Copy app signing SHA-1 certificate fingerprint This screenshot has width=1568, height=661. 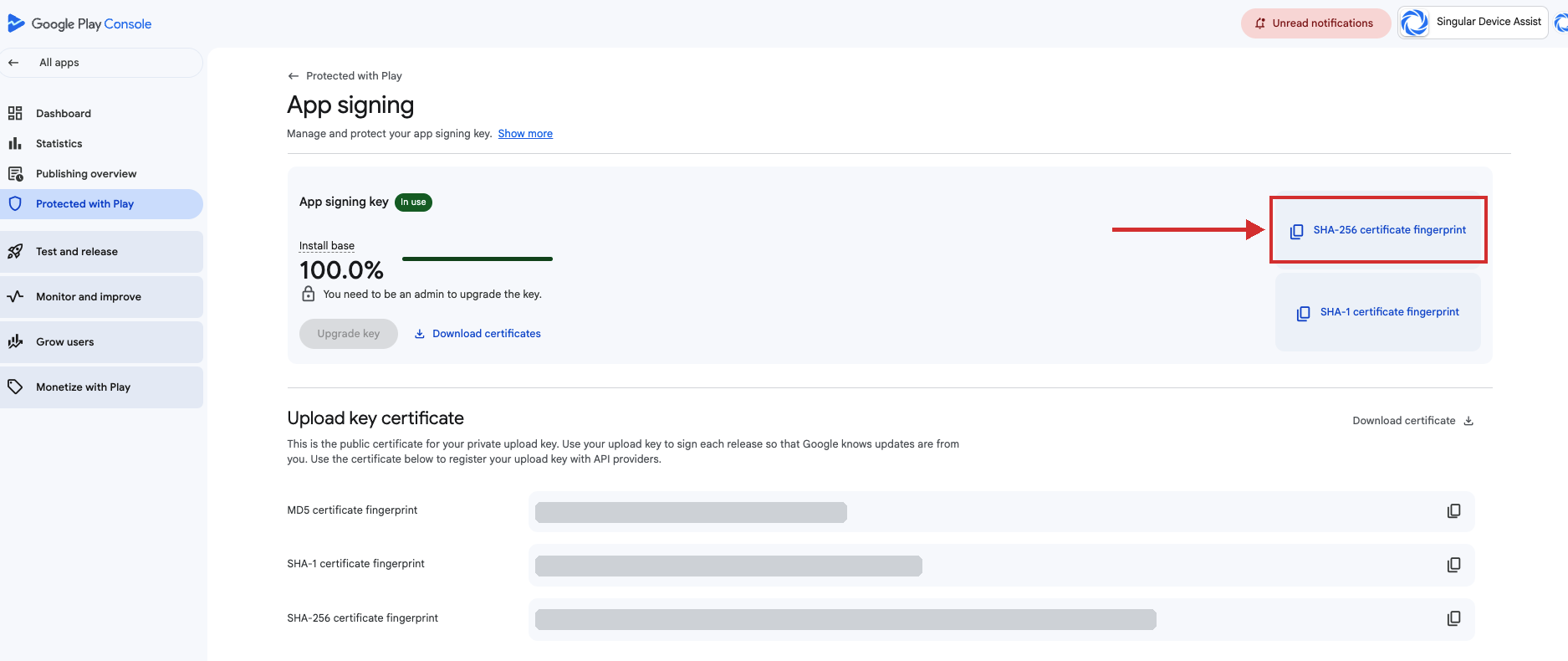tap(1378, 312)
